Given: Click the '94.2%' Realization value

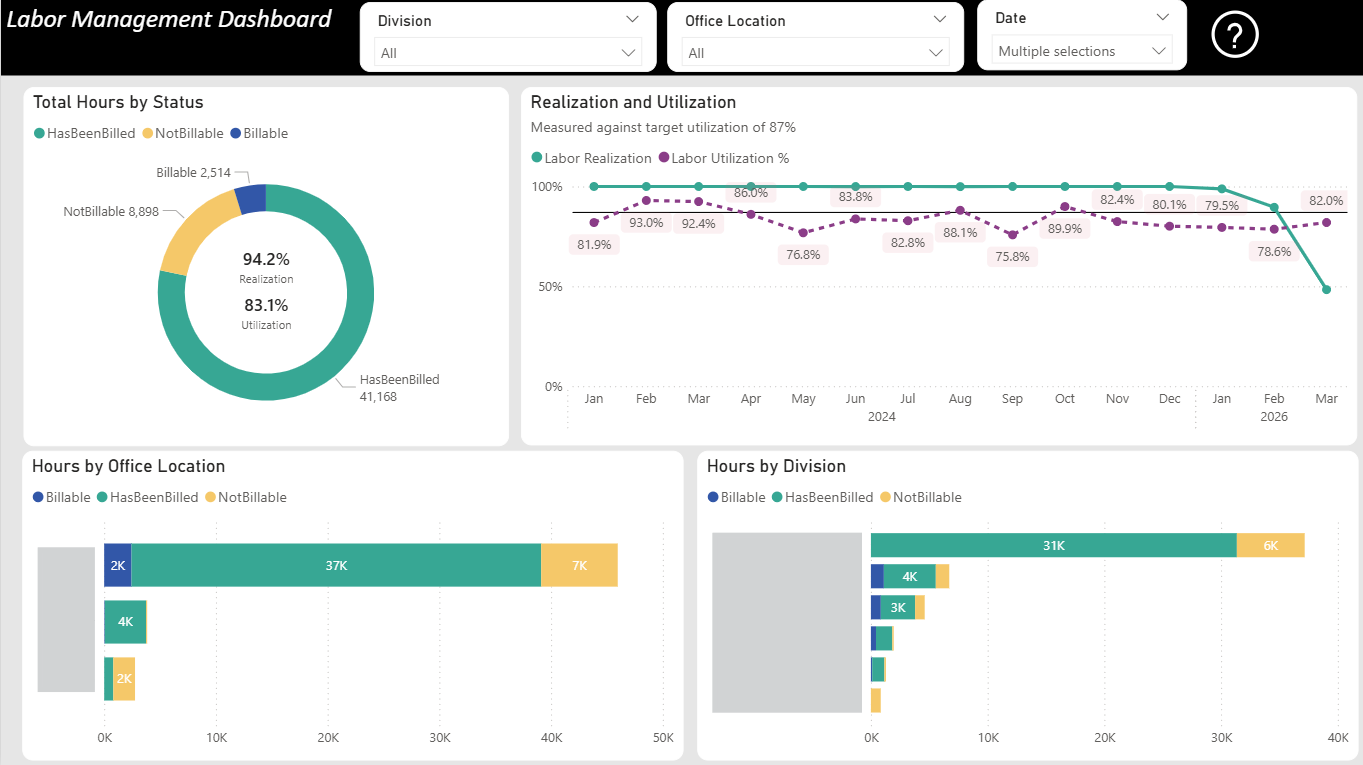Looking at the screenshot, I should tap(266, 260).
